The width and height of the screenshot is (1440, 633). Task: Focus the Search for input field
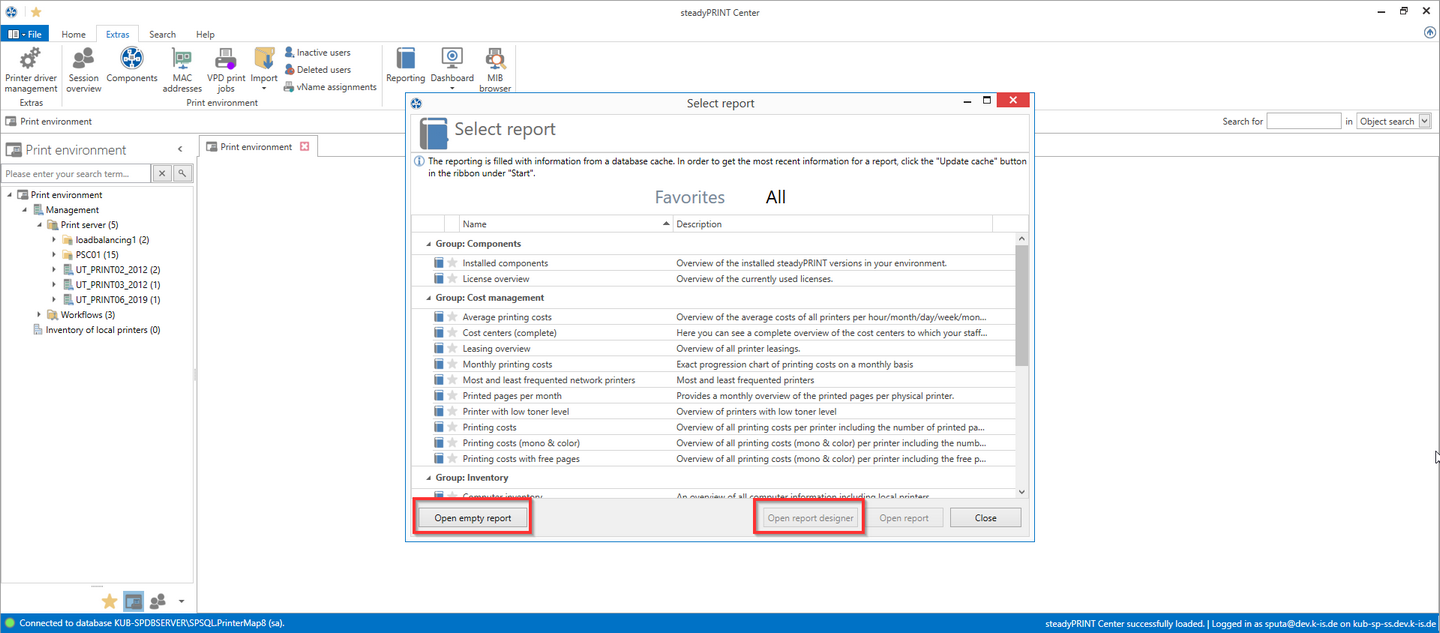(x=1304, y=121)
